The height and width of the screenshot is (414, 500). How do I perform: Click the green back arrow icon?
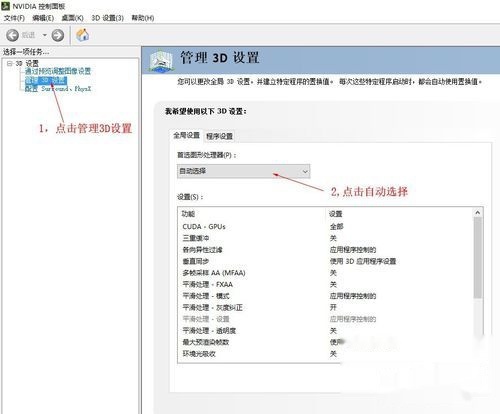pos(12,35)
